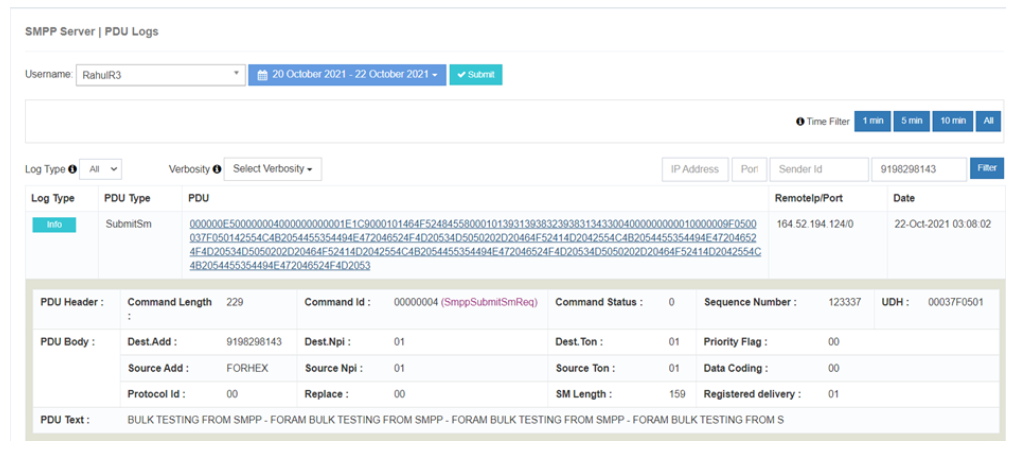Apply the 1 min time filter
1021x456 pixels.
(x=872, y=121)
